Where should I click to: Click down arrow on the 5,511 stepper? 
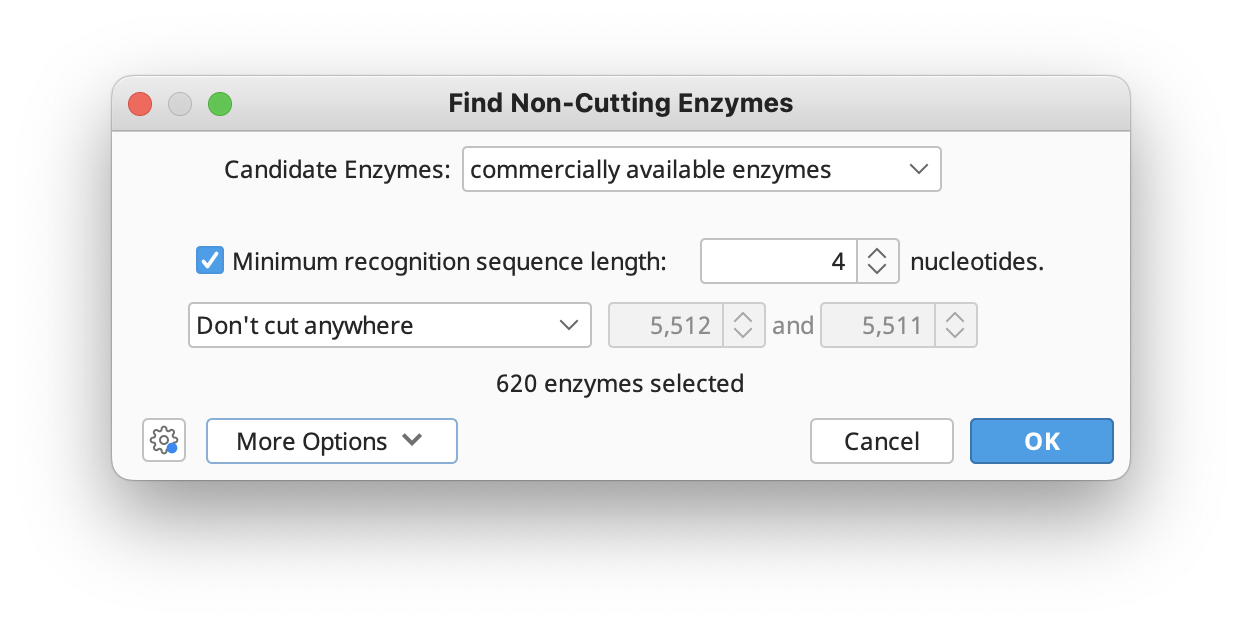[x=955, y=335]
